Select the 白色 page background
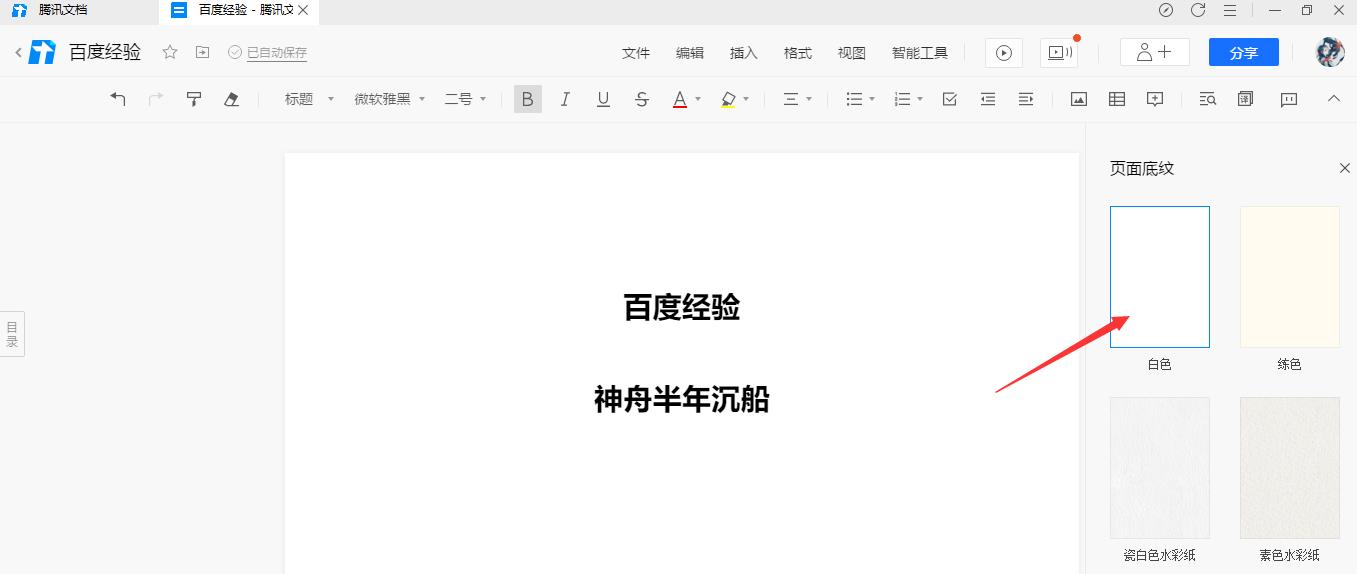 click(x=1160, y=277)
